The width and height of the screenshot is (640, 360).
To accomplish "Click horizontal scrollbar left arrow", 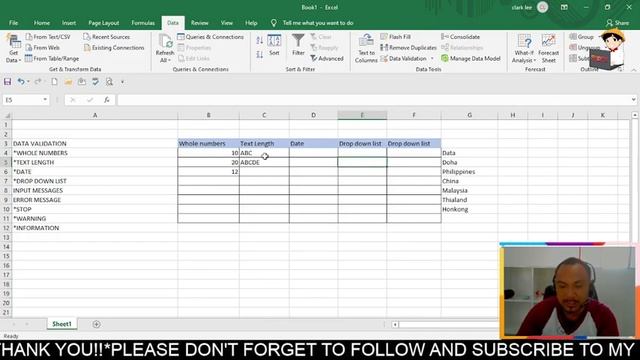I will pos(395,324).
